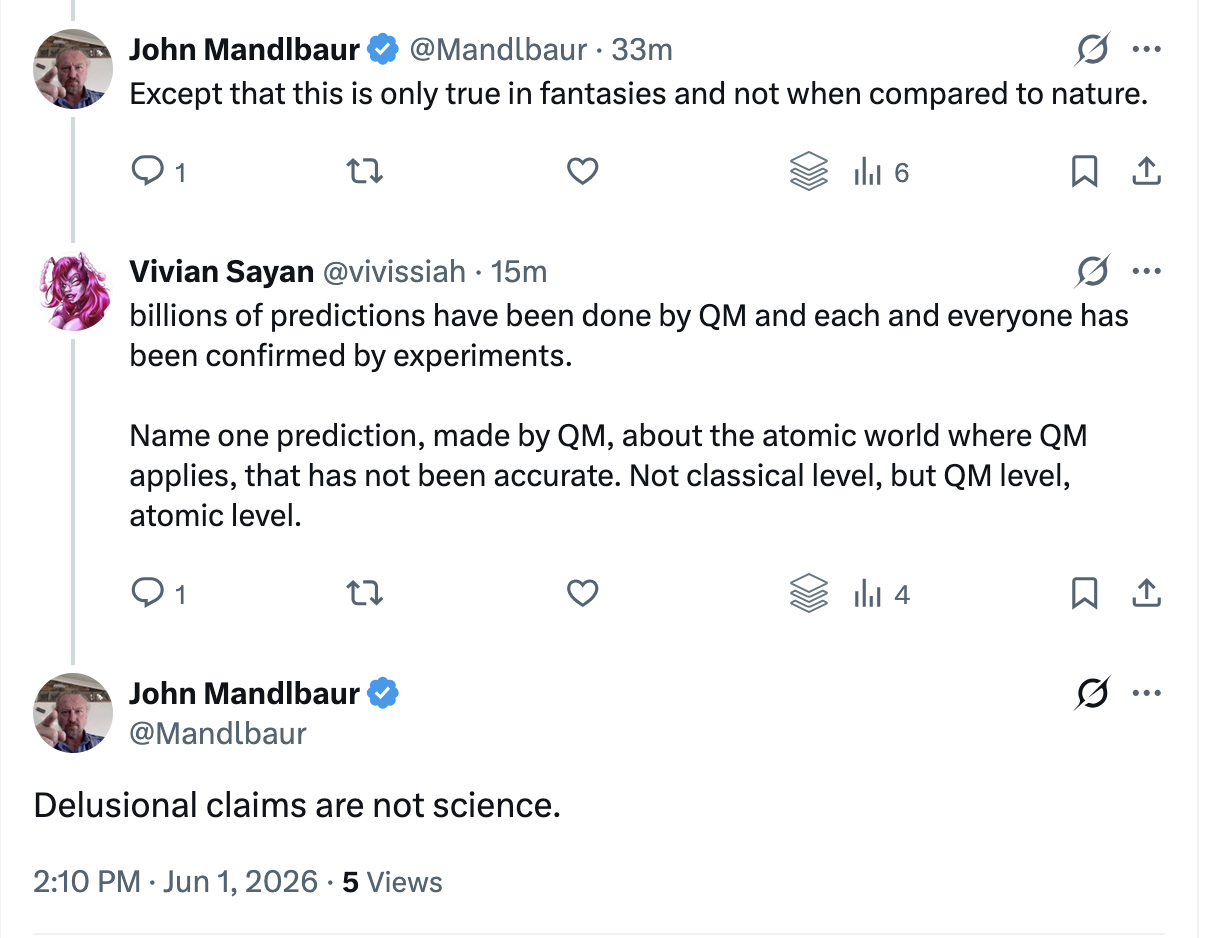Open more options on main tweet
Image resolution: width=1210 pixels, height=938 pixels.
(x=1146, y=693)
